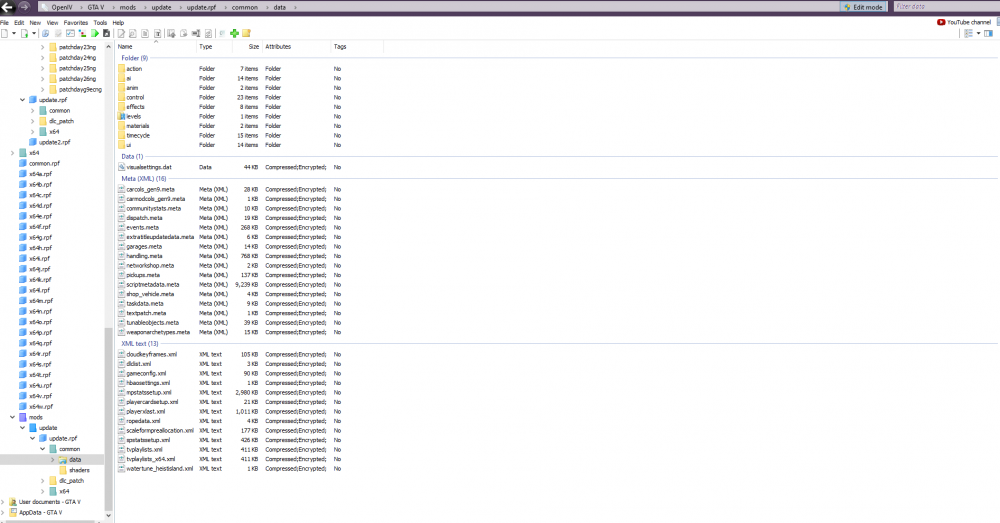This screenshot has width=1000, height=523.
Task: Click the blank new-file icon in toolbar
Action: coord(4,33)
